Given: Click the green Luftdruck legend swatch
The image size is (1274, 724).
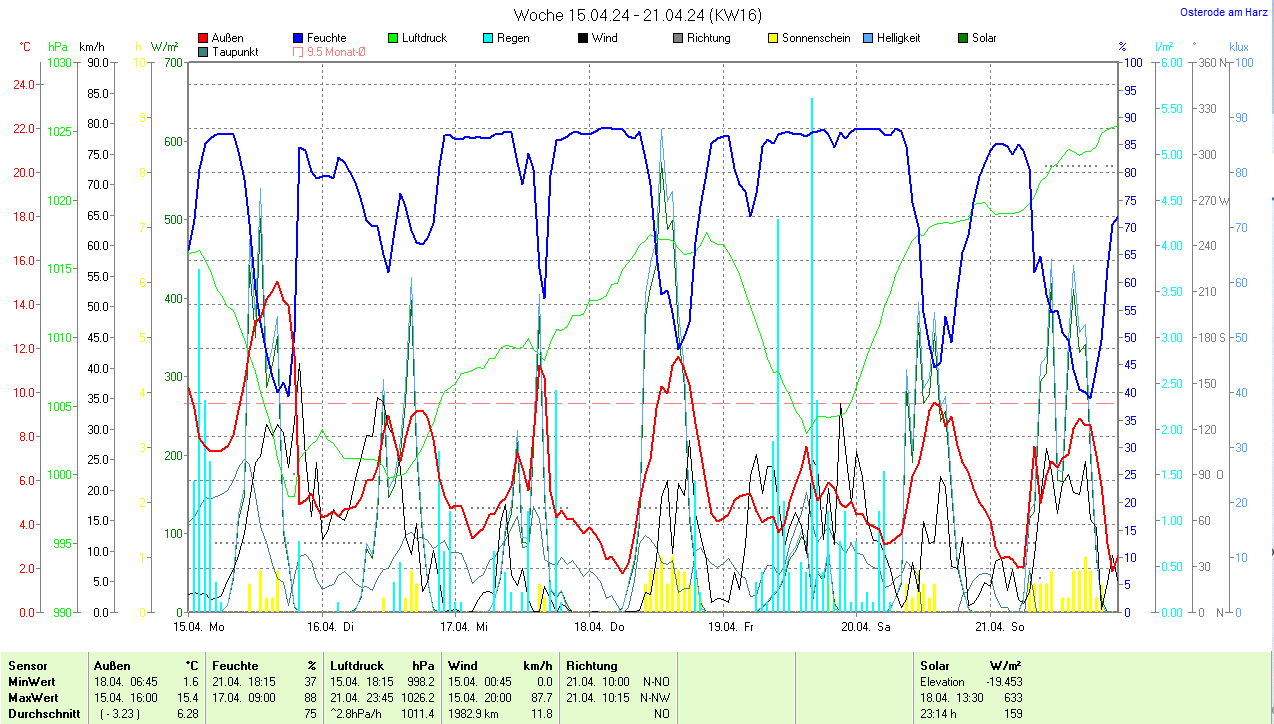Looking at the screenshot, I should [x=393, y=38].
